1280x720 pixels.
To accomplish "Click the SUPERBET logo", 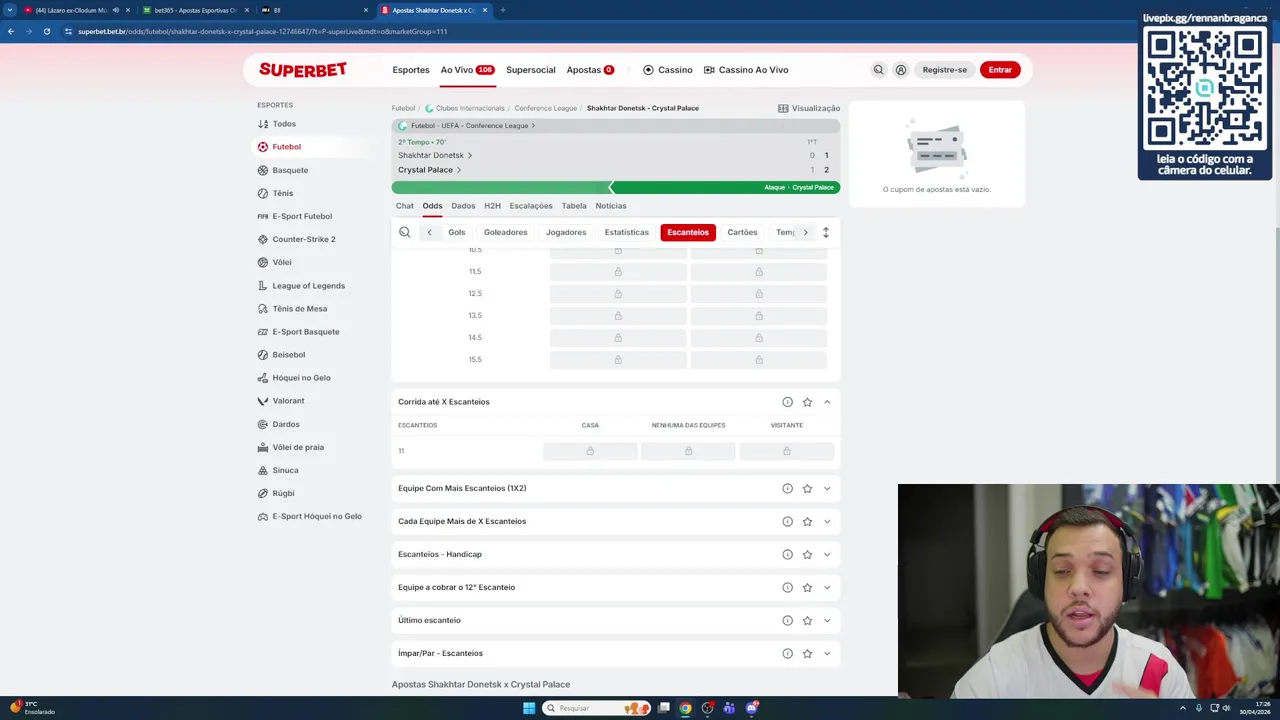I will [303, 70].
